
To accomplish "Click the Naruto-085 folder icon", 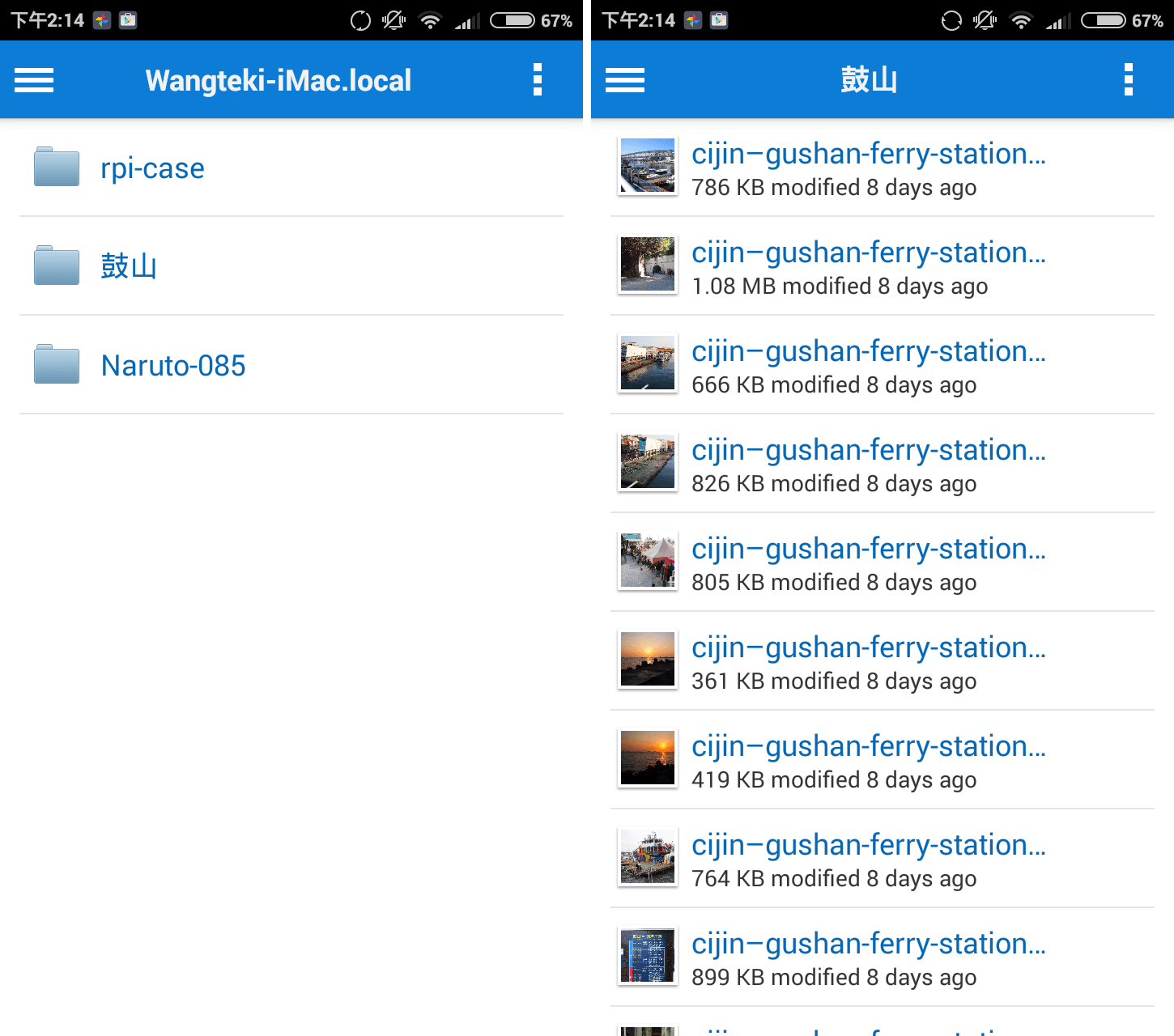I will coord(55,364).
